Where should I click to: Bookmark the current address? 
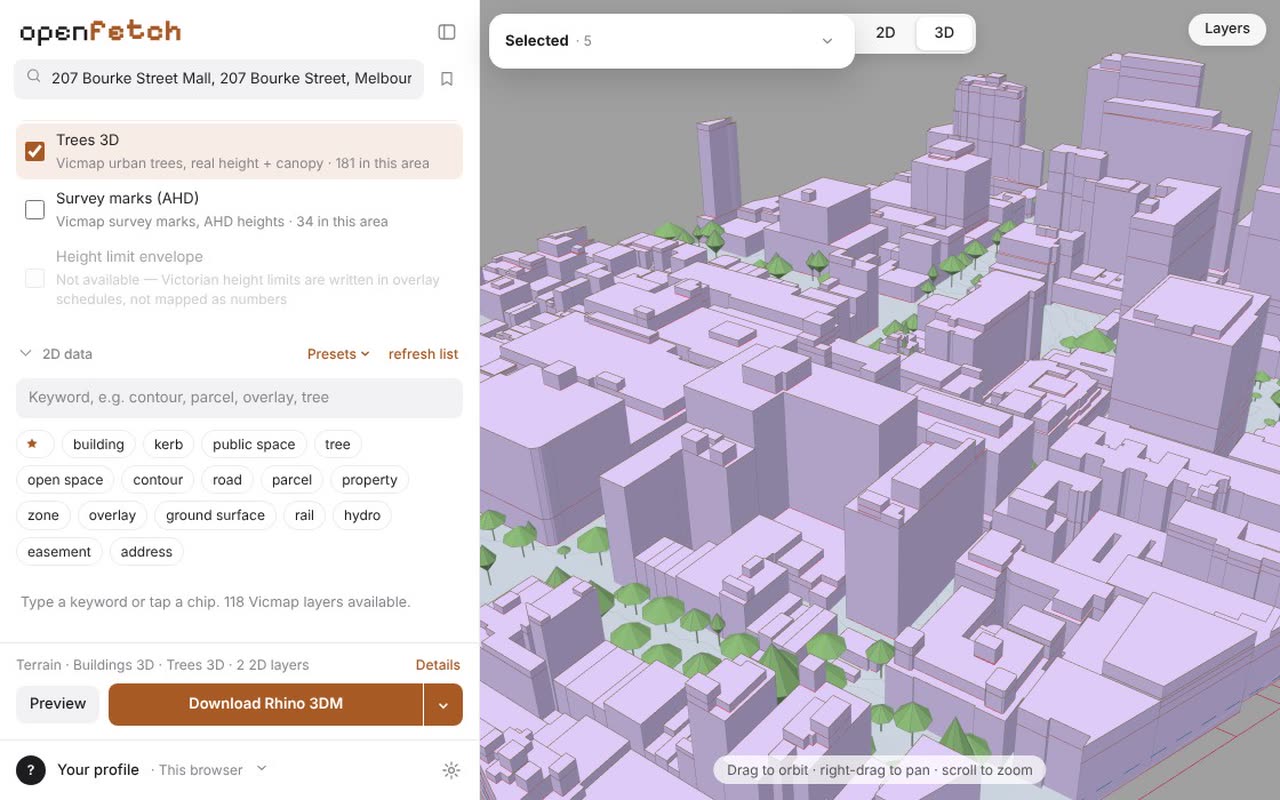(x=447, y=78)
